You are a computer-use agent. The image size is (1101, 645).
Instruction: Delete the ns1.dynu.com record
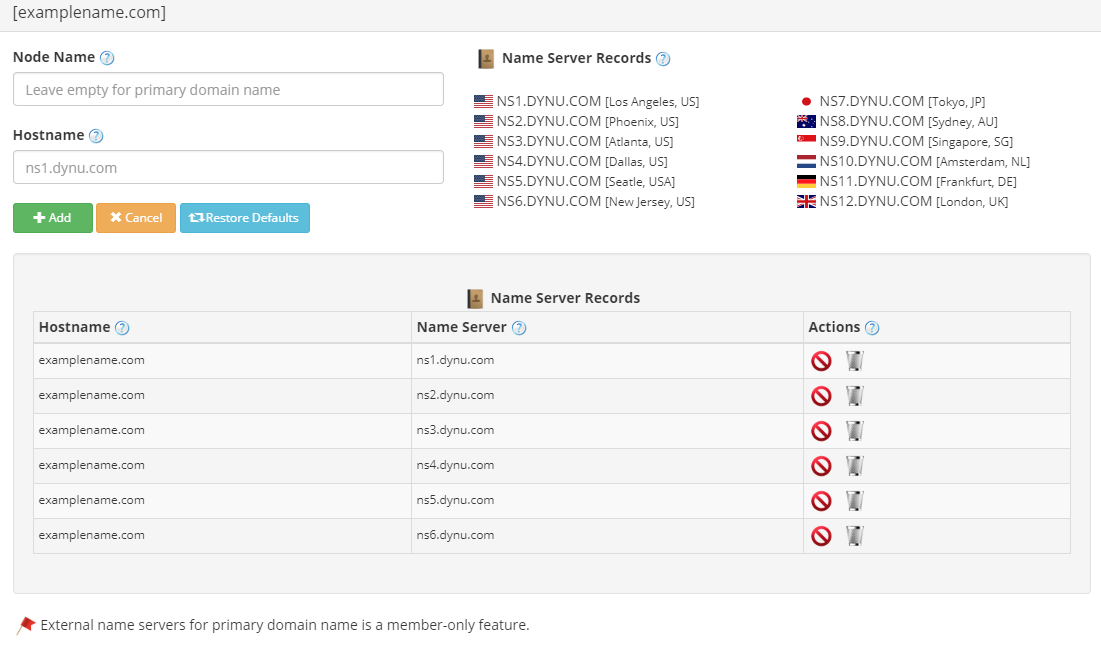coord(855,361)
